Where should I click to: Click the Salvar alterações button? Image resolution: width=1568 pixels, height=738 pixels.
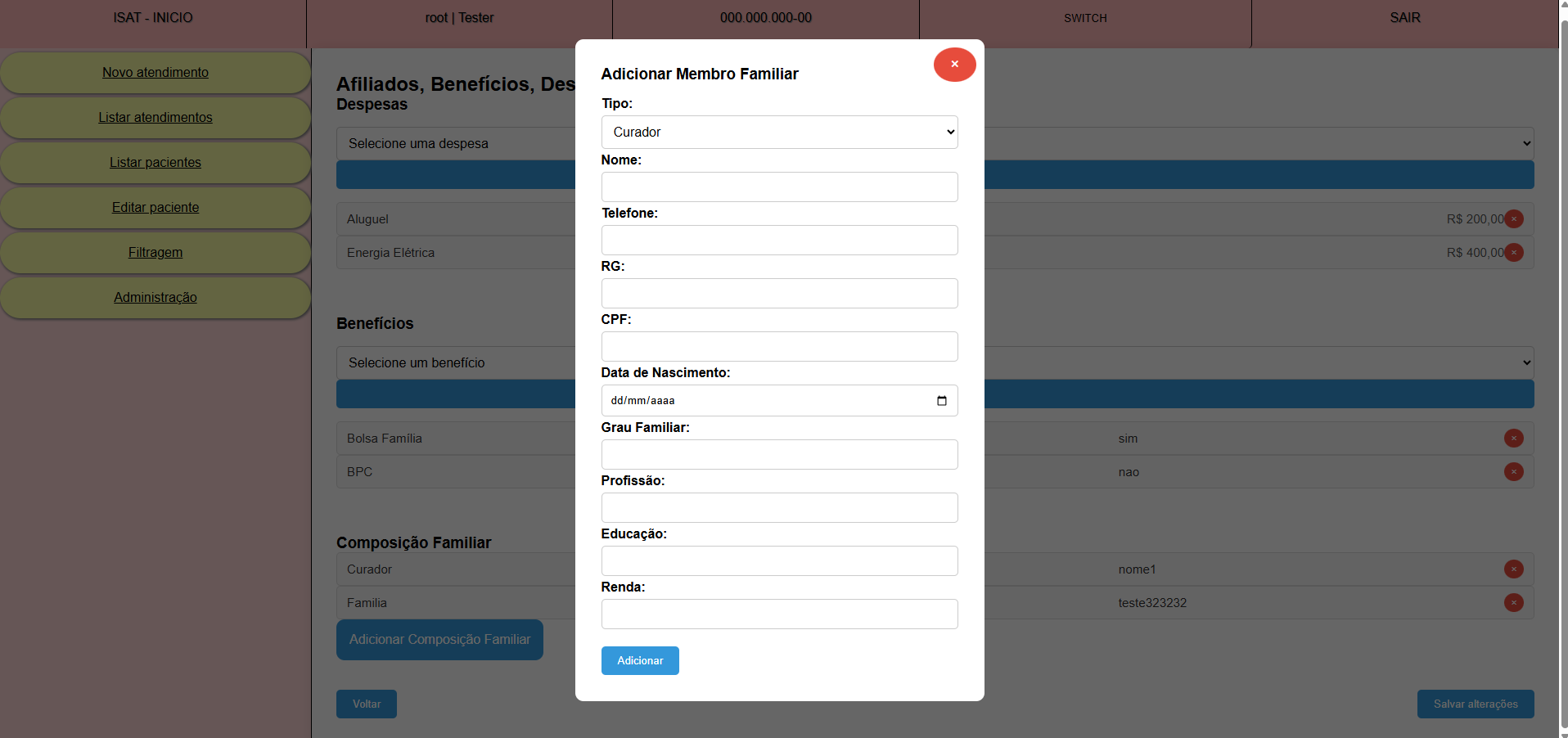pos(1475,704)
